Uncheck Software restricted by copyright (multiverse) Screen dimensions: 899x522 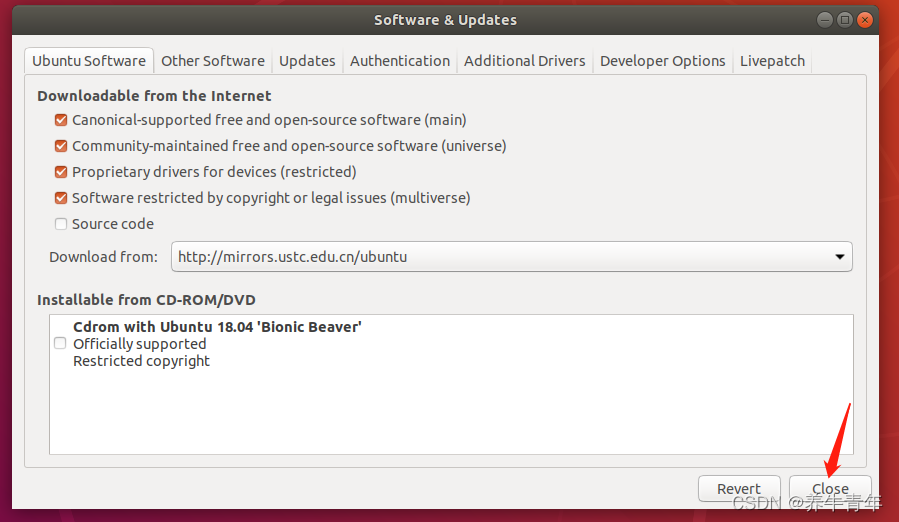(x=61, y=198)
